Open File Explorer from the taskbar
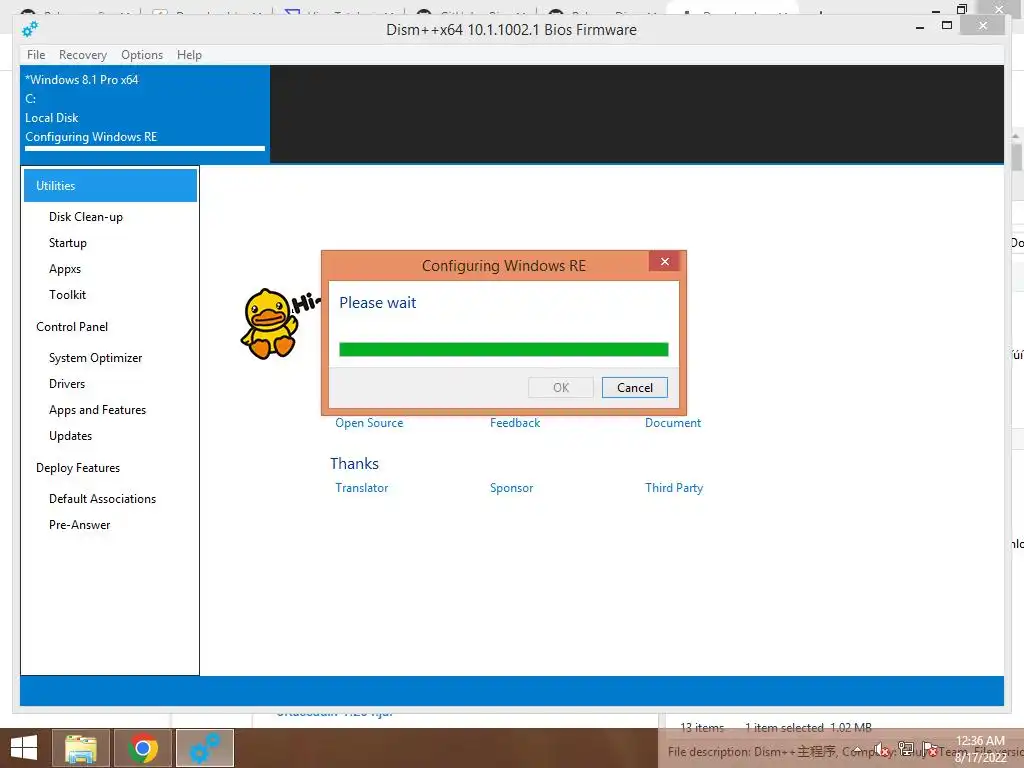This screenshot has width=1024, height=768. [x=81, y=748]
